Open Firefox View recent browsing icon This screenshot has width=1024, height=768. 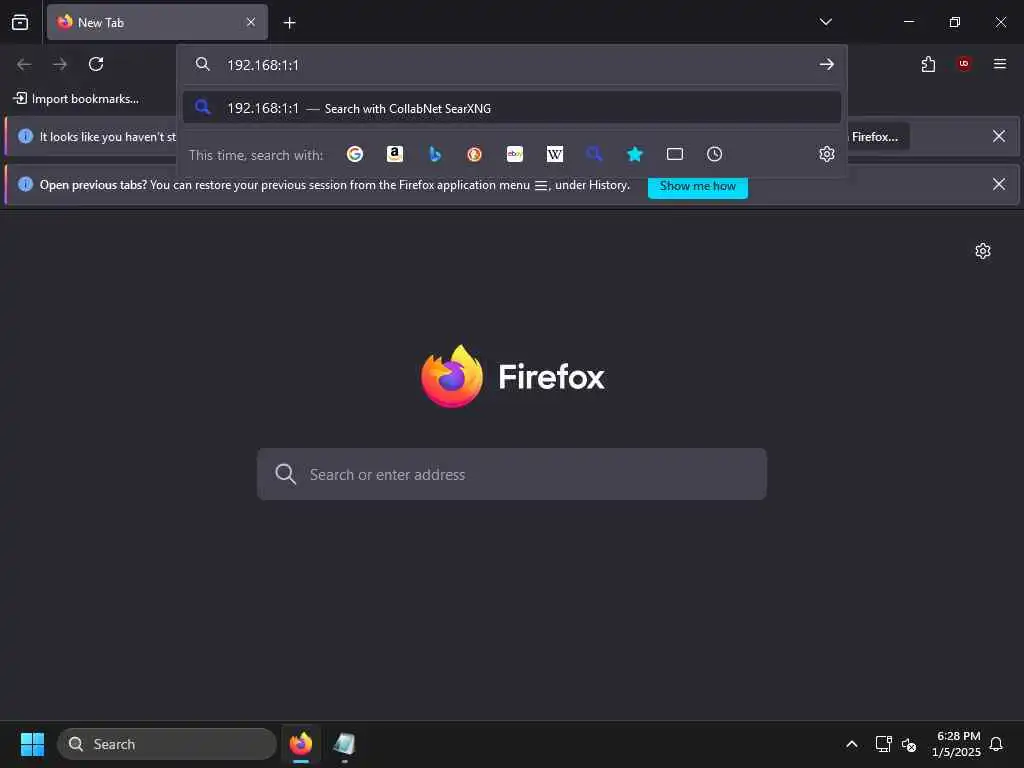click(x=20, y=22)
